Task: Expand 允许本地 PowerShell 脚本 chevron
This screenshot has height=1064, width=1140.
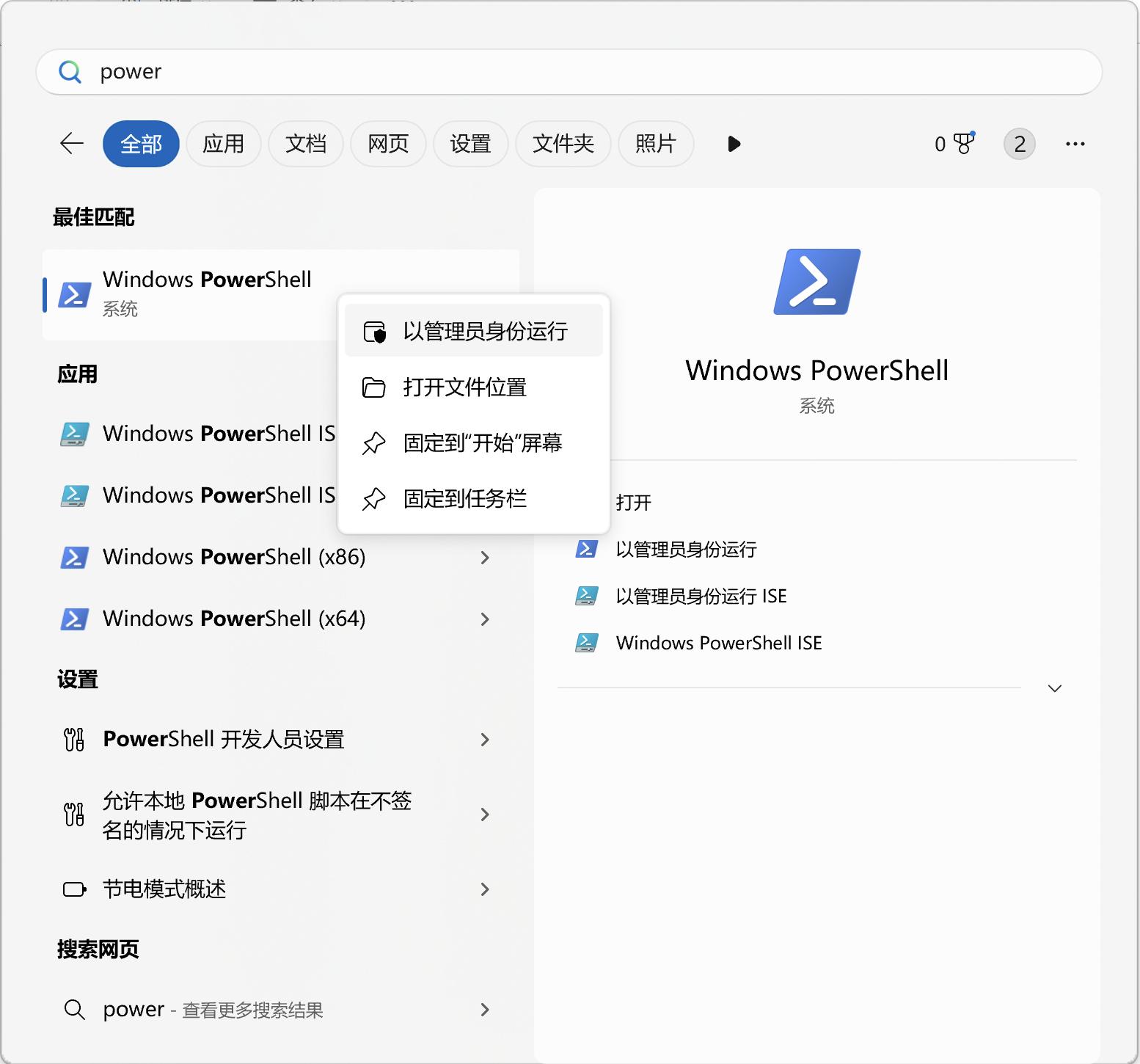Action: pos(485,815)
